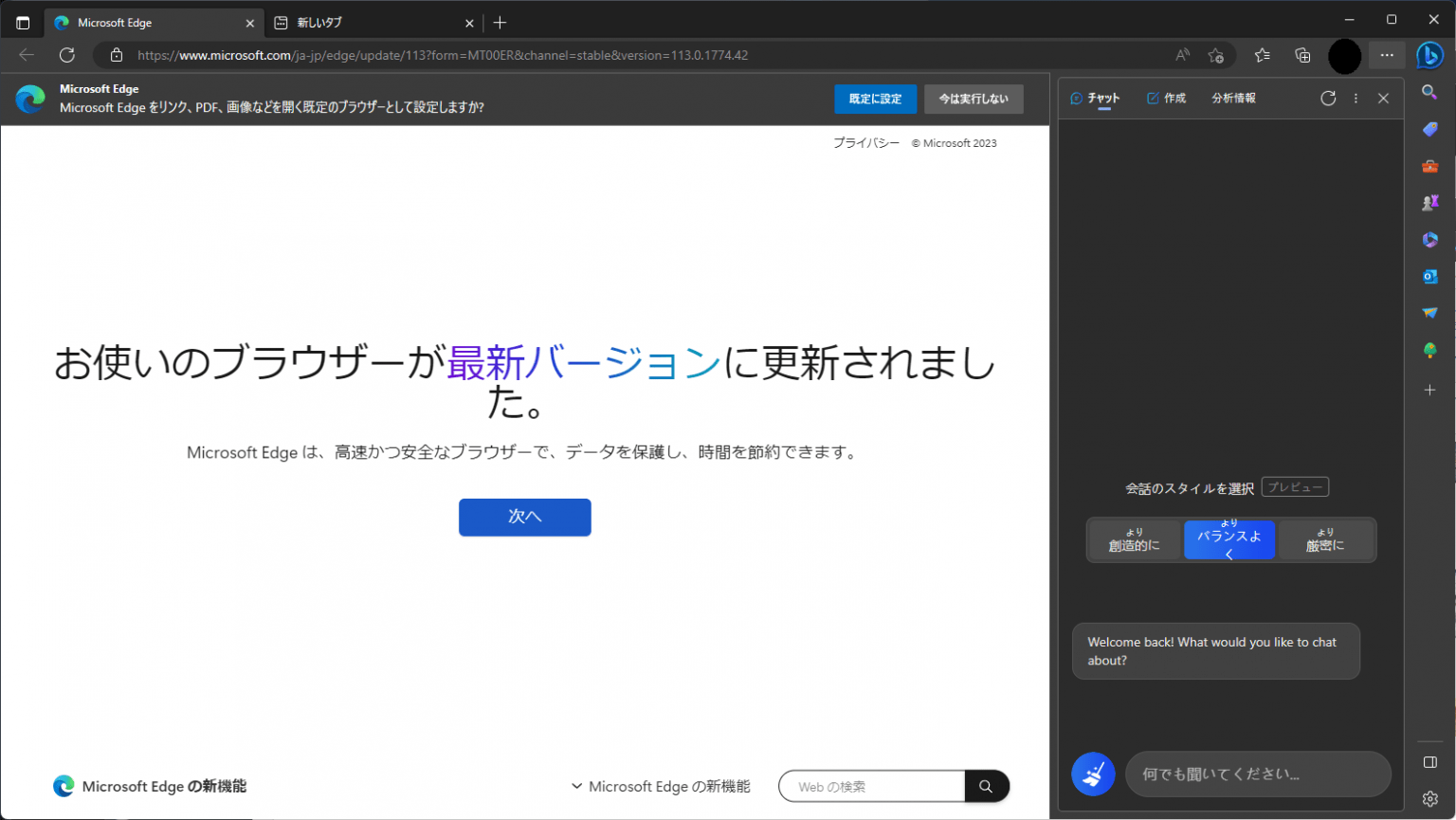Screen dimensions: 1456x820
Task: Switch to the 分析情報 tab
Action: 1233,98
